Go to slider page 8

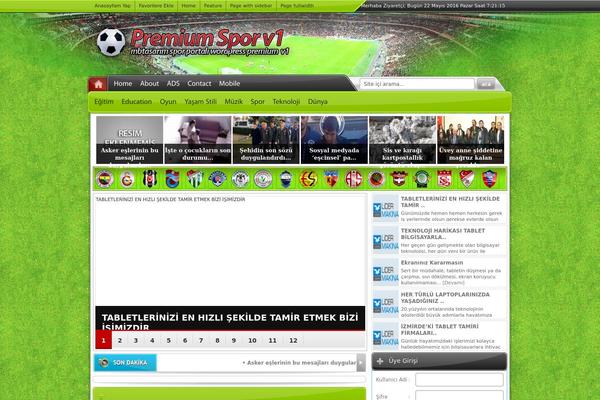pyautogui.click(x=217, y=340)
